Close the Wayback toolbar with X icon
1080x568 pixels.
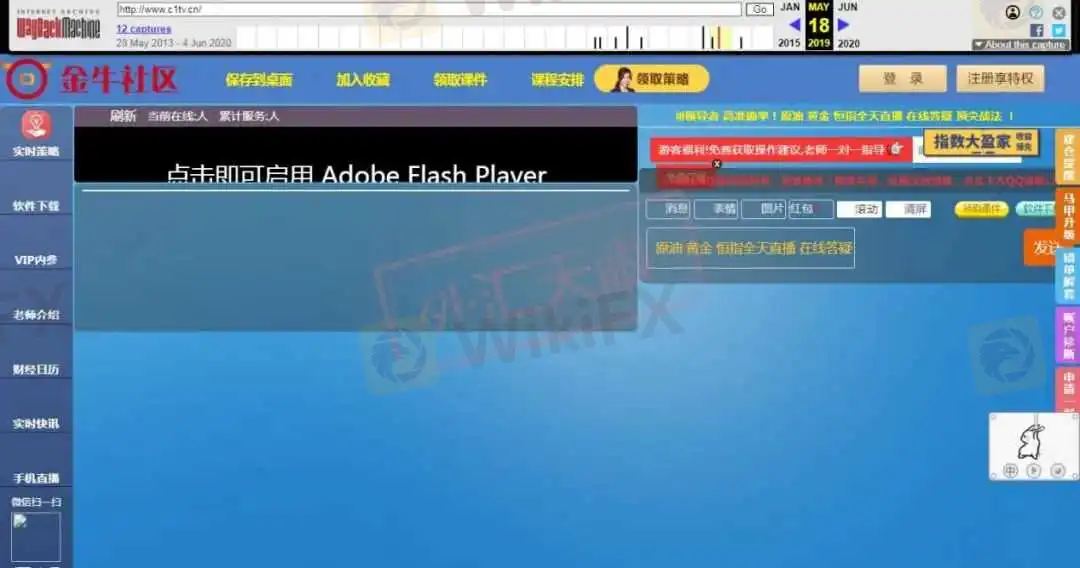[x=1059, y=12]
